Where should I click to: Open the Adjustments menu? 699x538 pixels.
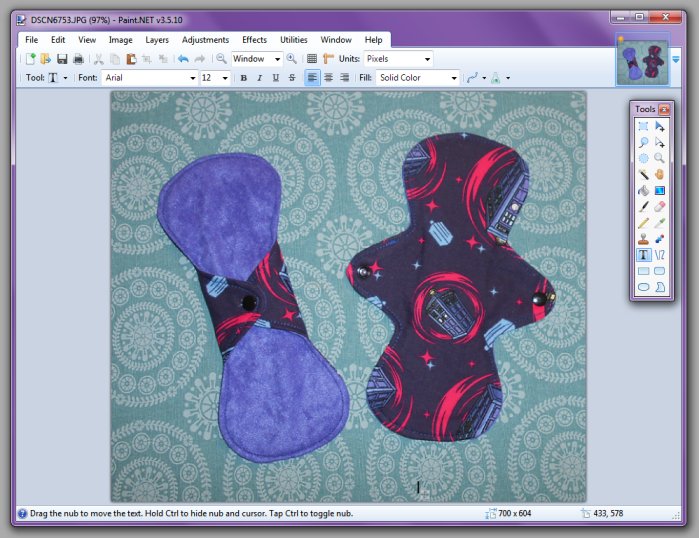(205, 40)
